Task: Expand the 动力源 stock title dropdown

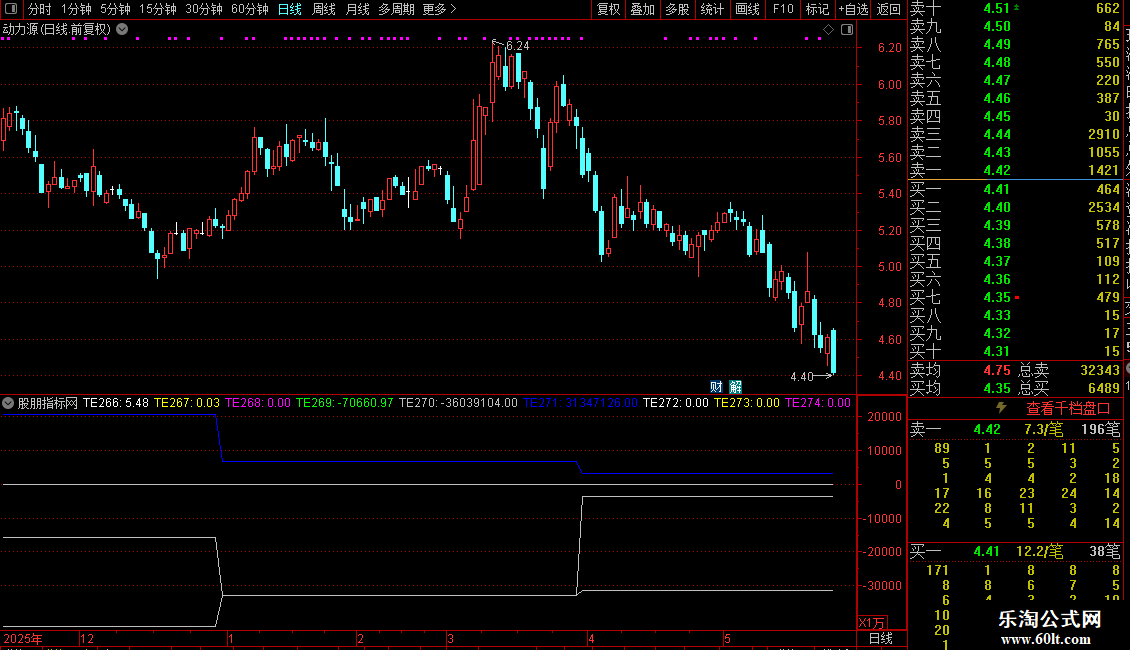Action: coord(123,30)
